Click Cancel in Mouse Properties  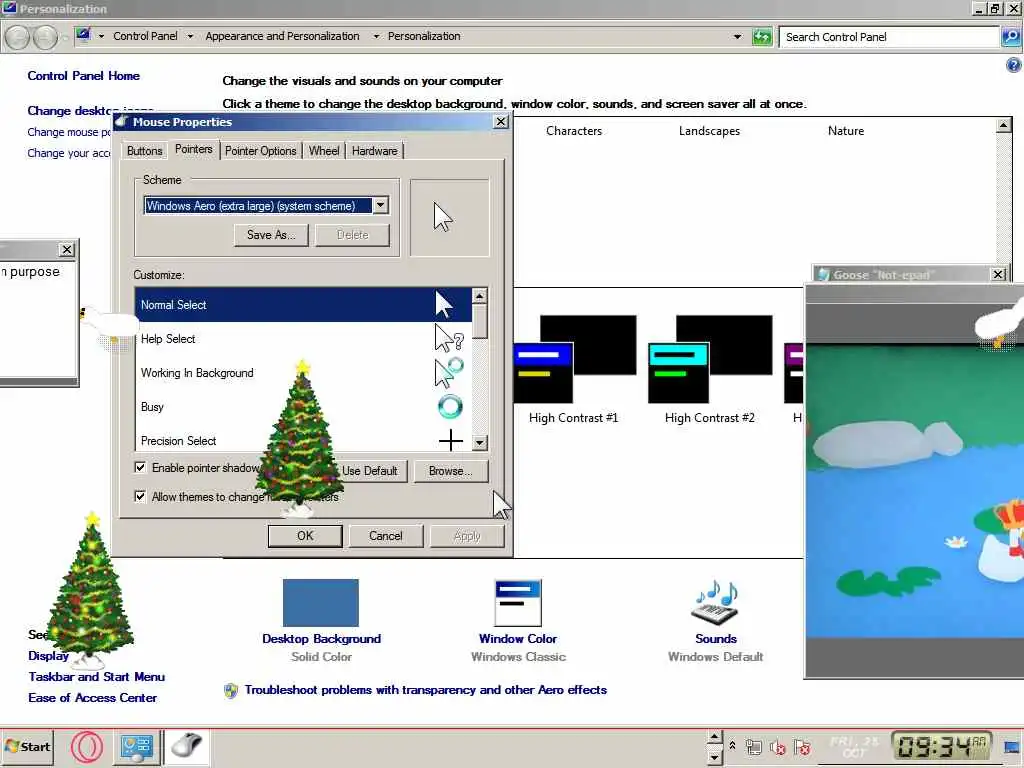coord(385,536)
